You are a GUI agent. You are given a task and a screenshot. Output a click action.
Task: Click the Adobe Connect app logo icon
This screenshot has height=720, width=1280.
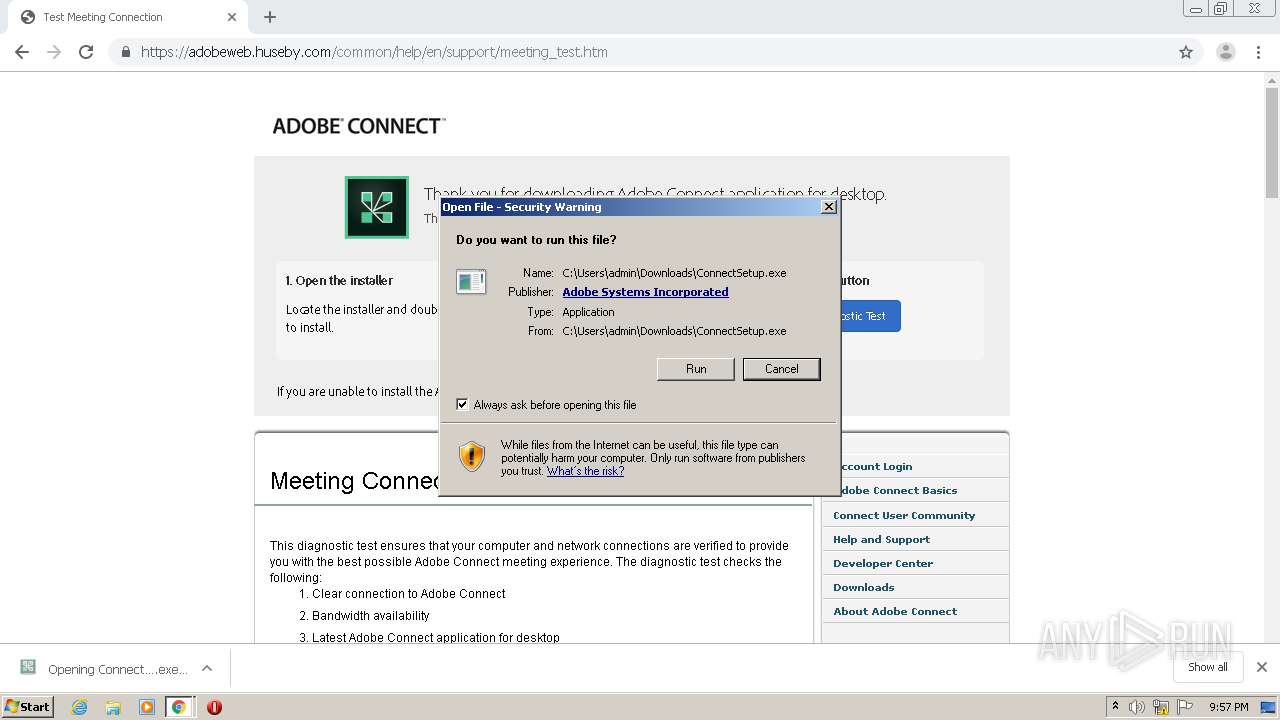(377, 207)
